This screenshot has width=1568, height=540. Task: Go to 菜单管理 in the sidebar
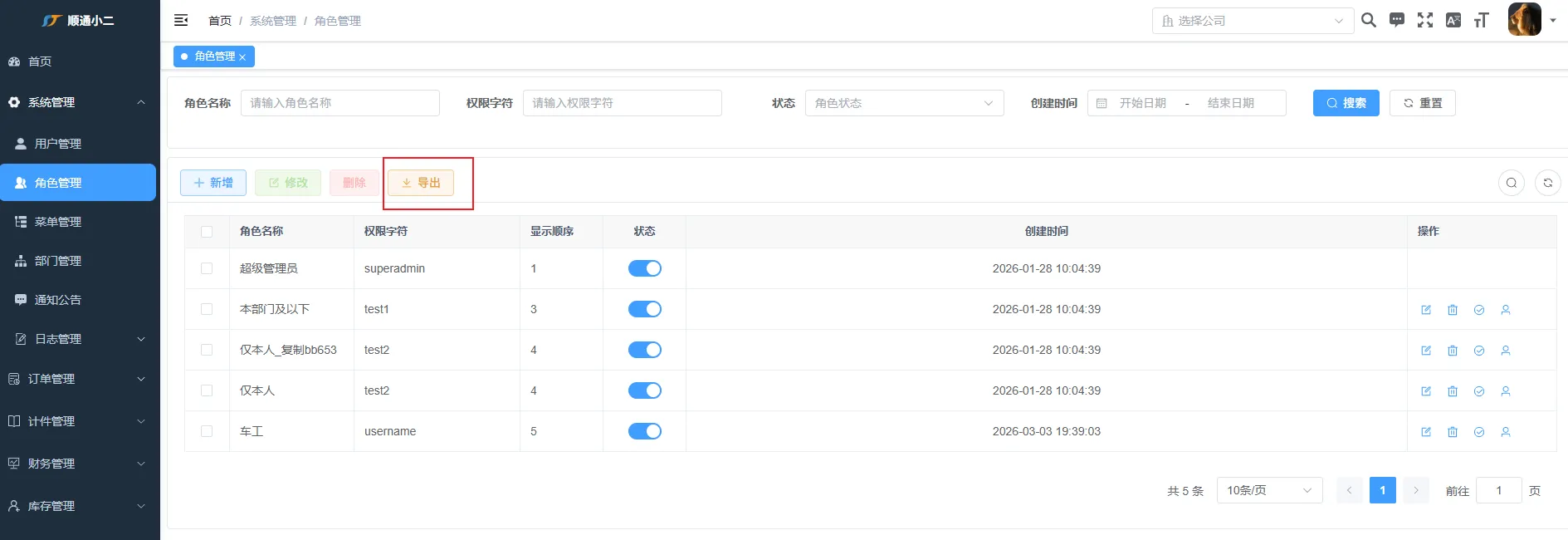click(x=58, y=222)
